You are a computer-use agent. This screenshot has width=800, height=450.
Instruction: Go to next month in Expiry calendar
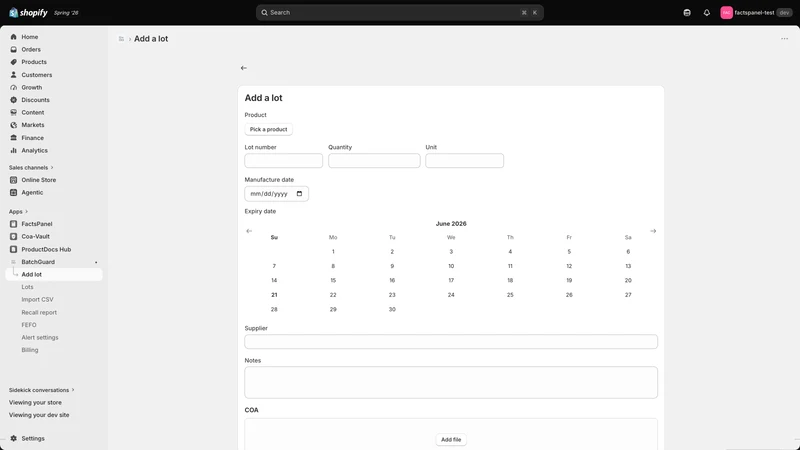coord(653,231)
